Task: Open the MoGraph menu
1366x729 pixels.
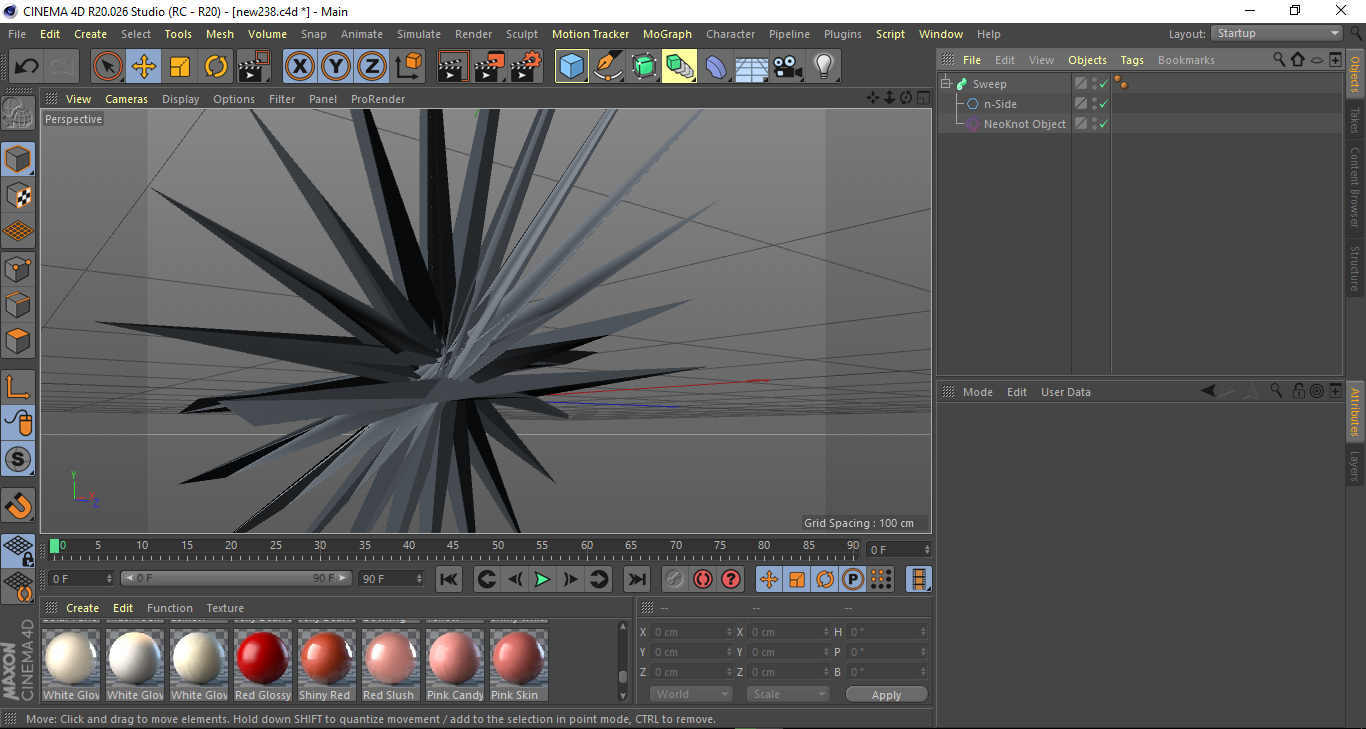Action: tap(667, 34)
